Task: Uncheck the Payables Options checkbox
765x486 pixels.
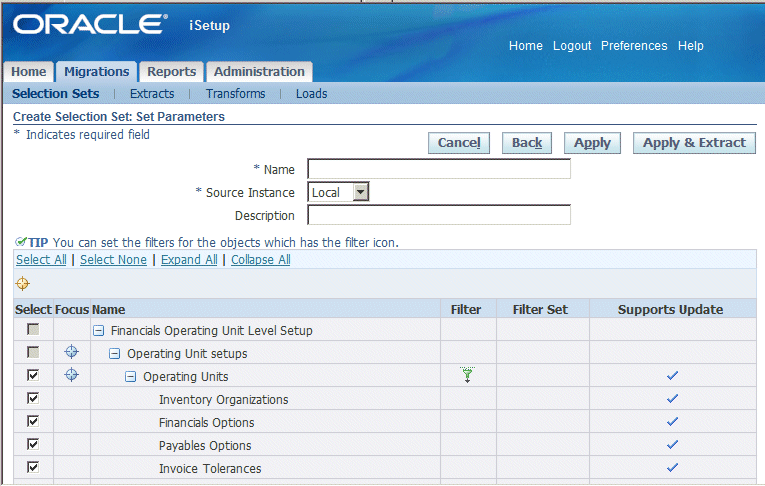Action: point(33,444)
